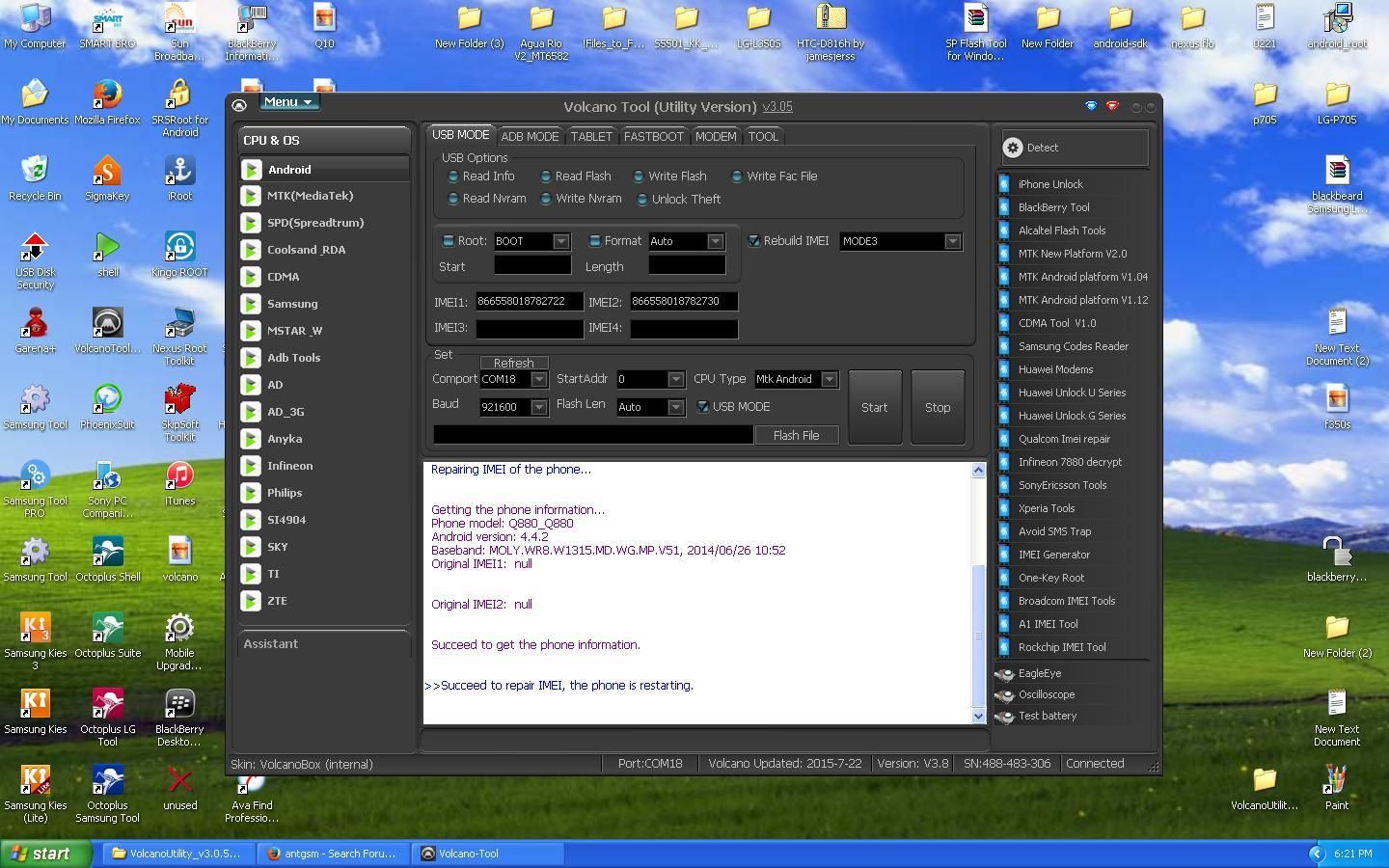Switch to the USB MODE tab
This screenshot has height=868, width=1389.
pos(460,135)
